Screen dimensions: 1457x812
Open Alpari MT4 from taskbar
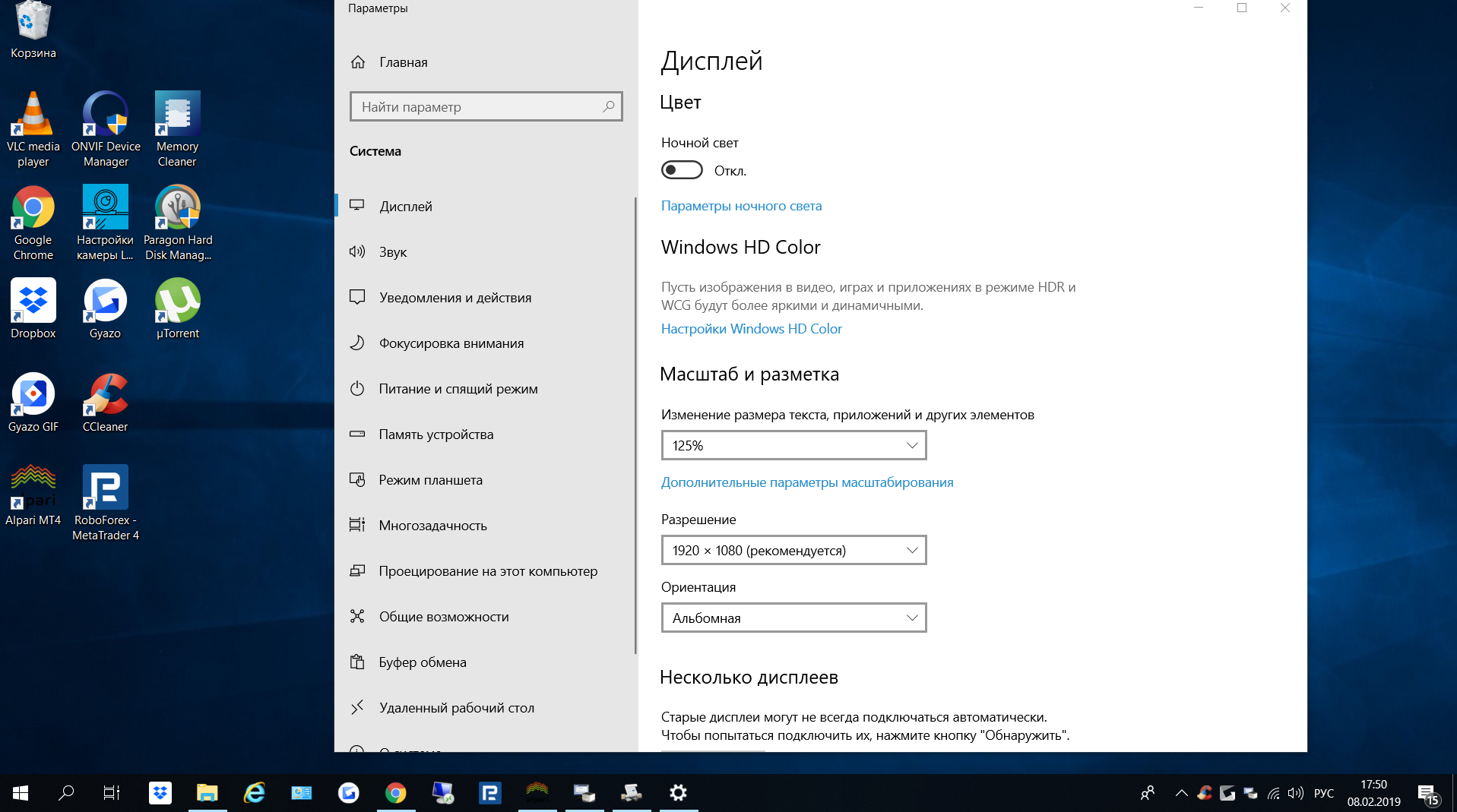[537, 793]
